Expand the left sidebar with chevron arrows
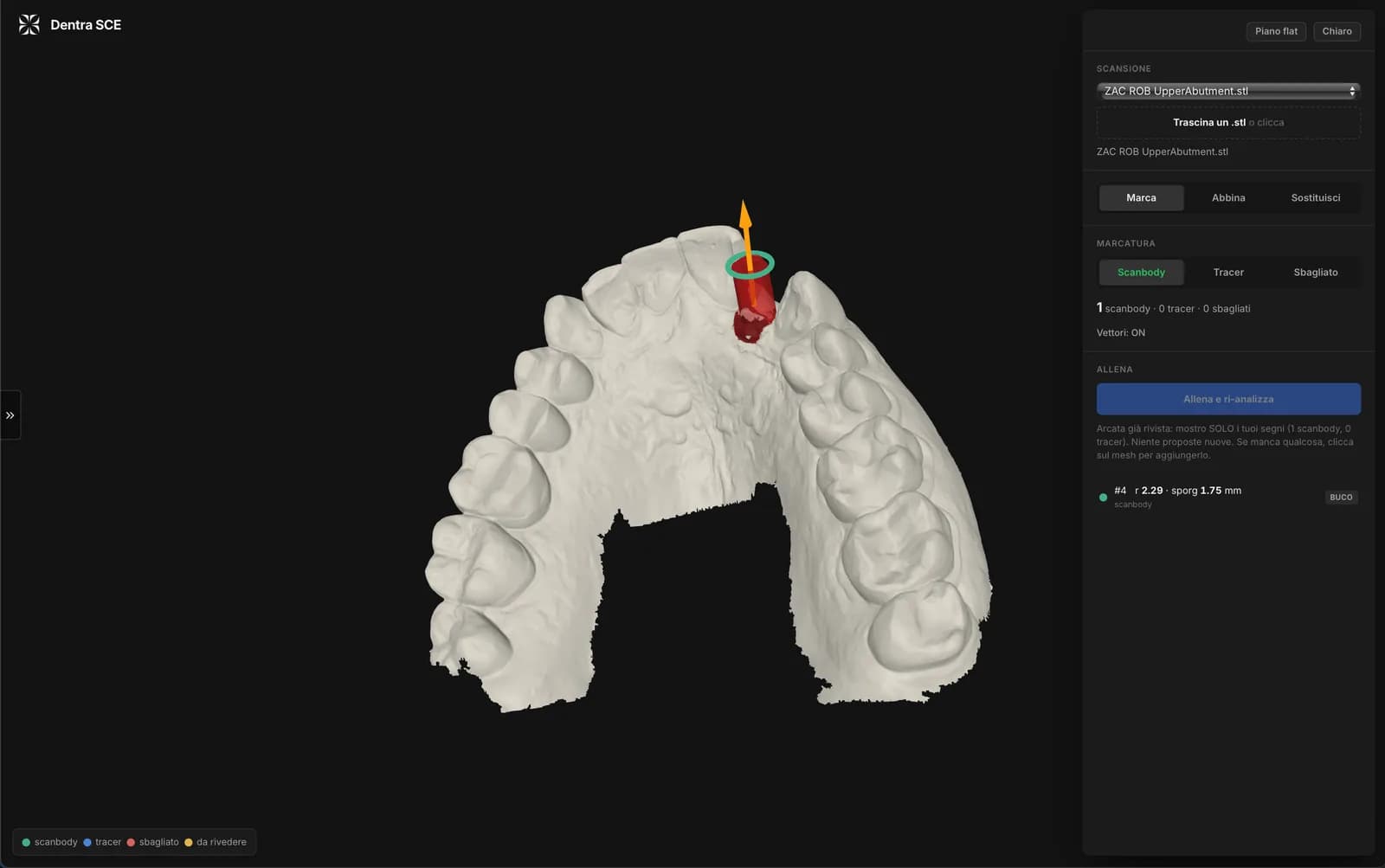 [10, 415]
